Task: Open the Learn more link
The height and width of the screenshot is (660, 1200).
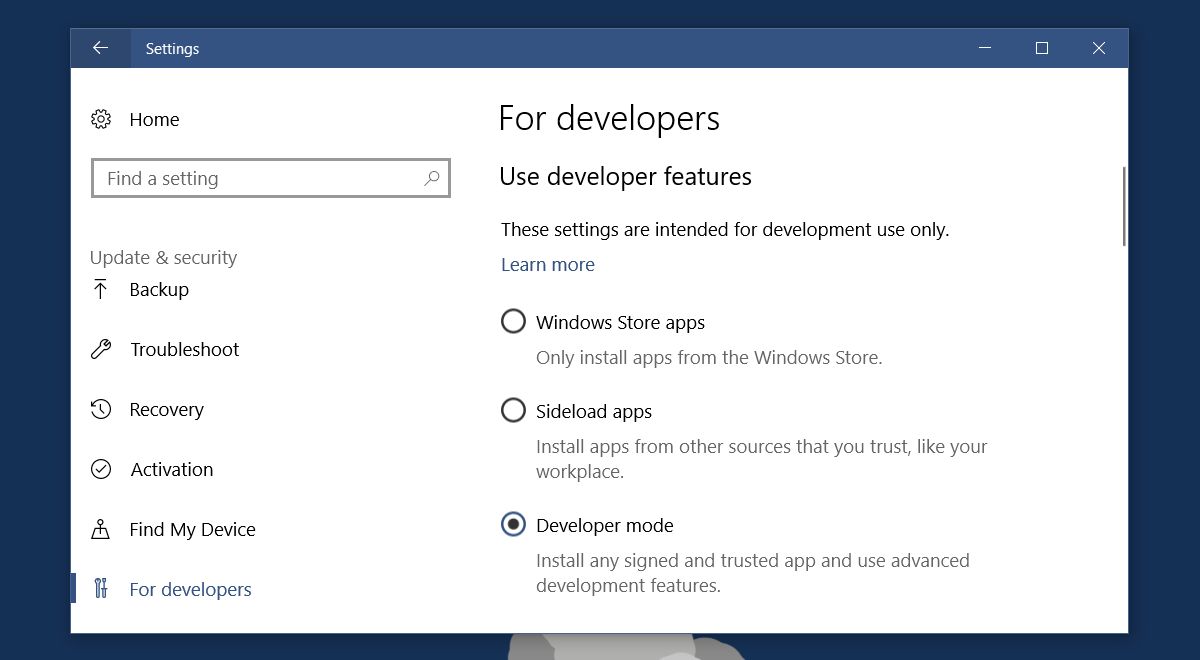Action: 548,265
